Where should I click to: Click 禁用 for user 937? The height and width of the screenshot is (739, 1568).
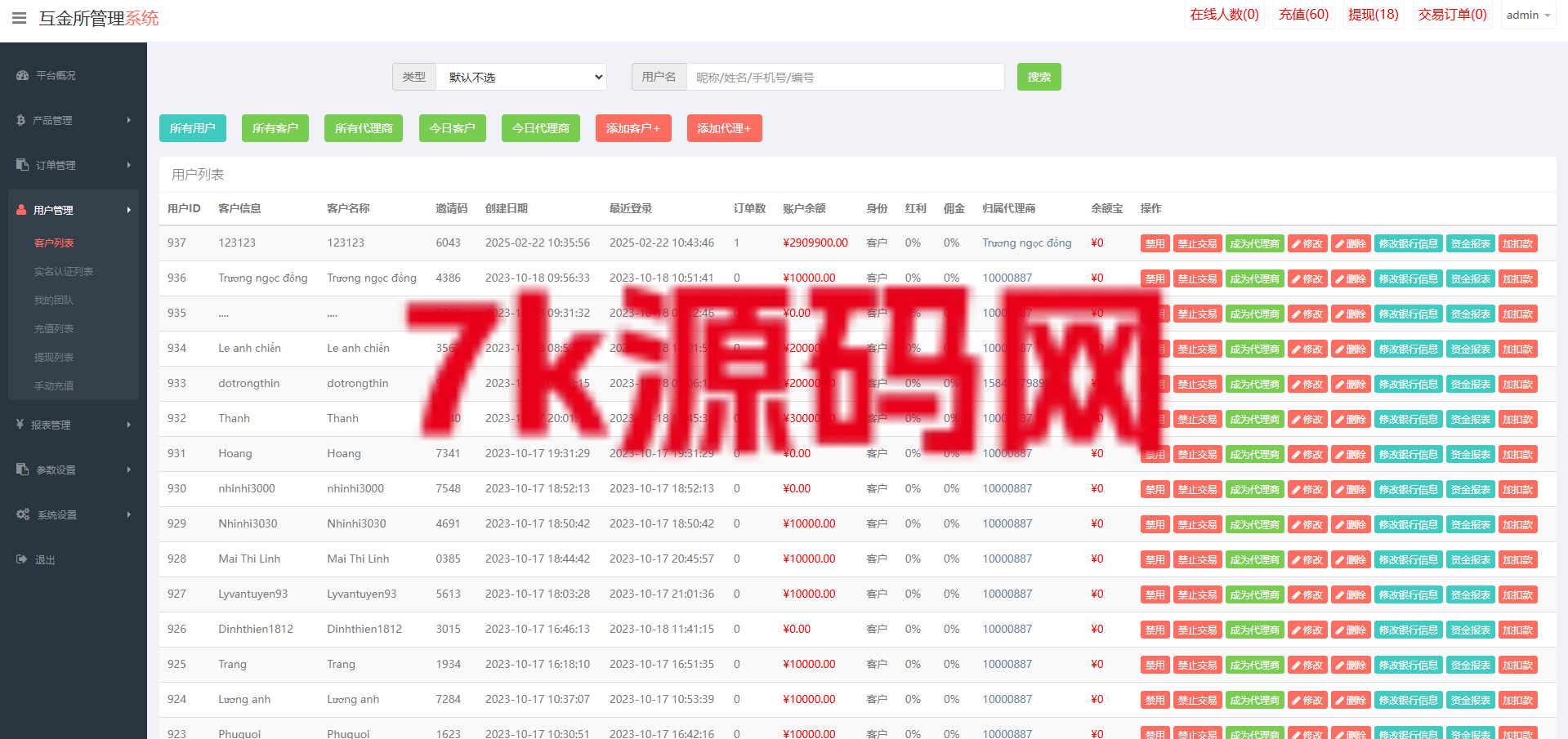pyautogui.click(x=1155, y=243)
